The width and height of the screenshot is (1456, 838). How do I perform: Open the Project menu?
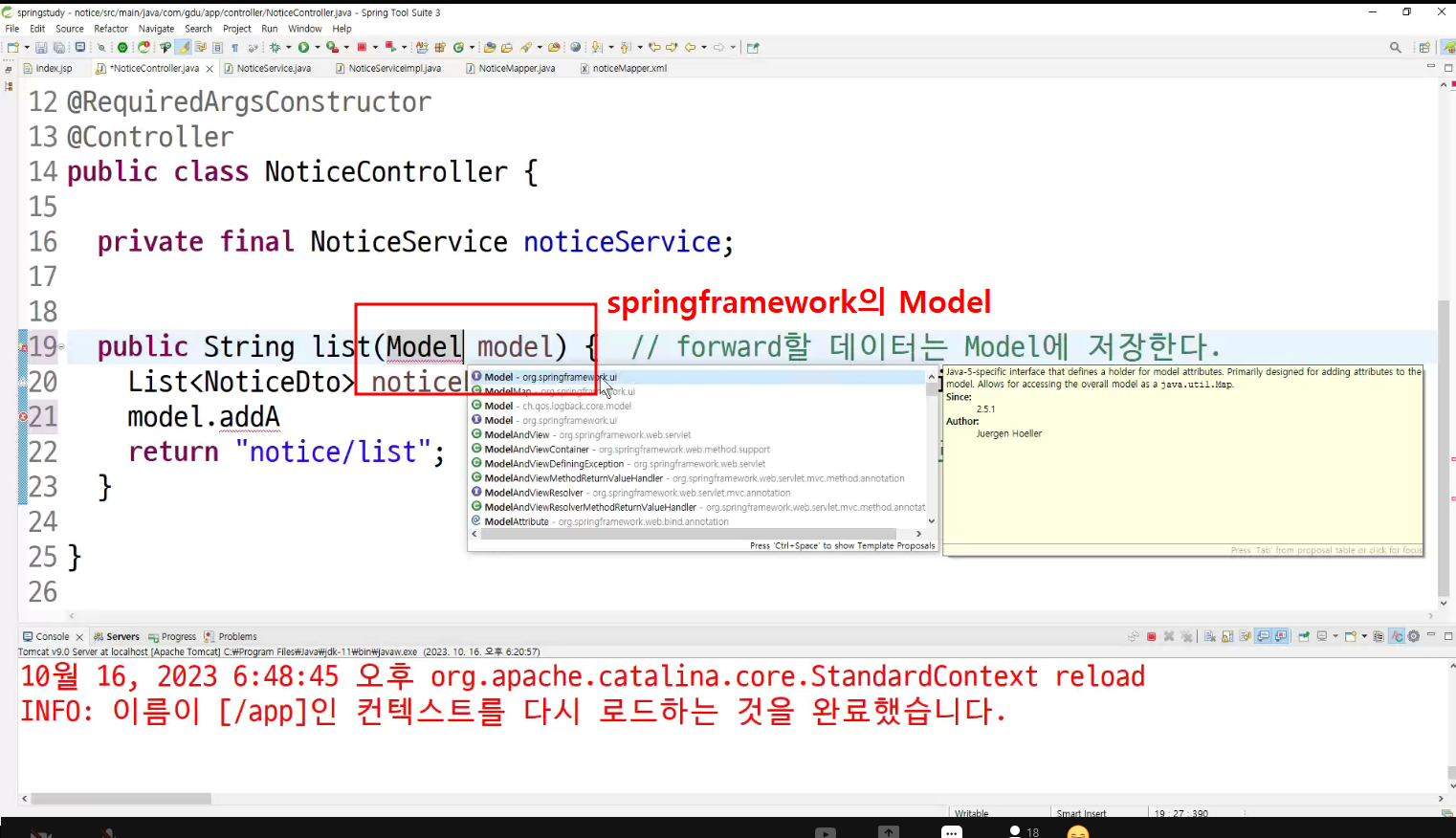click(x=237, y=29)
